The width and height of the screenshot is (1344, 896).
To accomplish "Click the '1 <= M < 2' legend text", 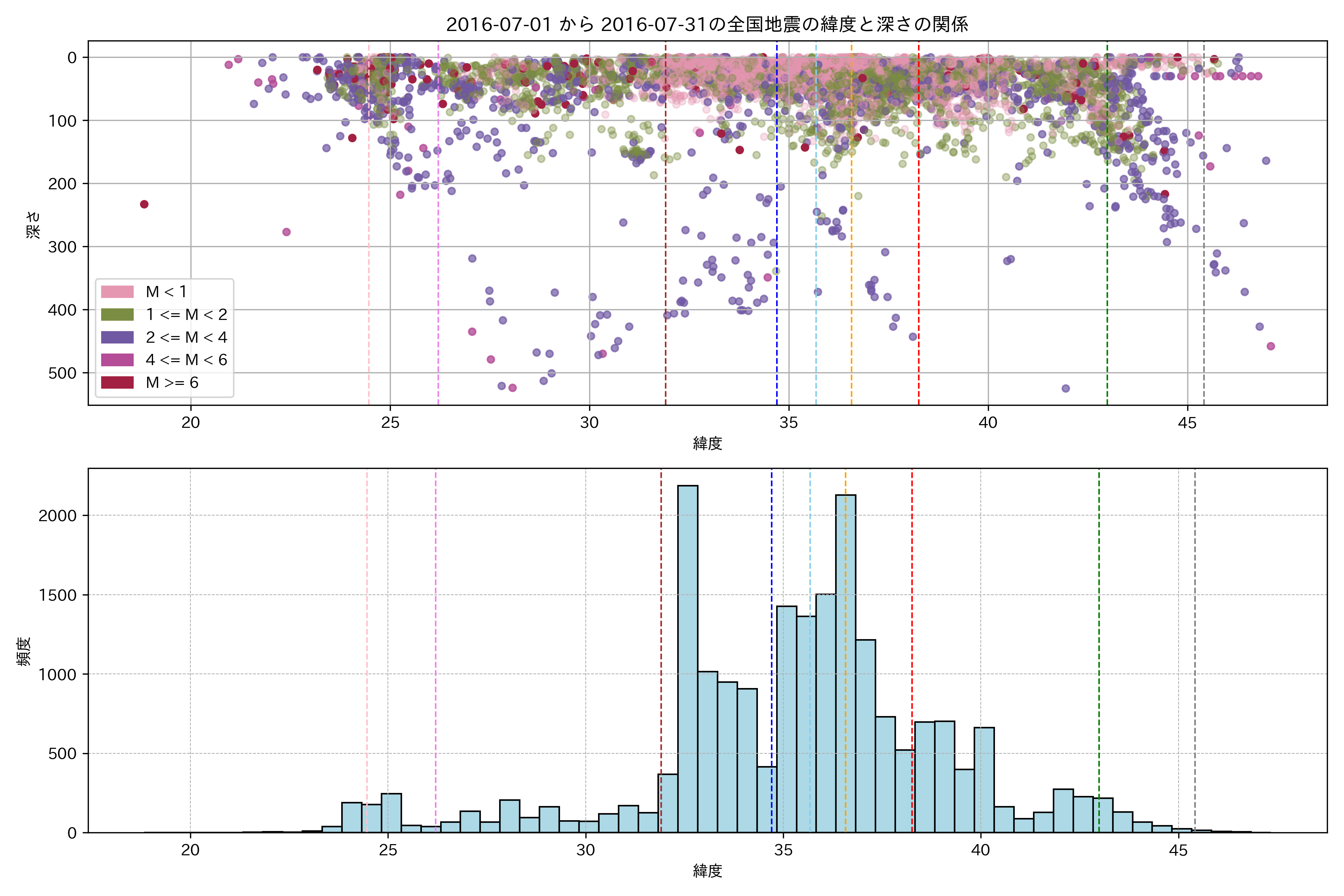I will click(186, 315).
